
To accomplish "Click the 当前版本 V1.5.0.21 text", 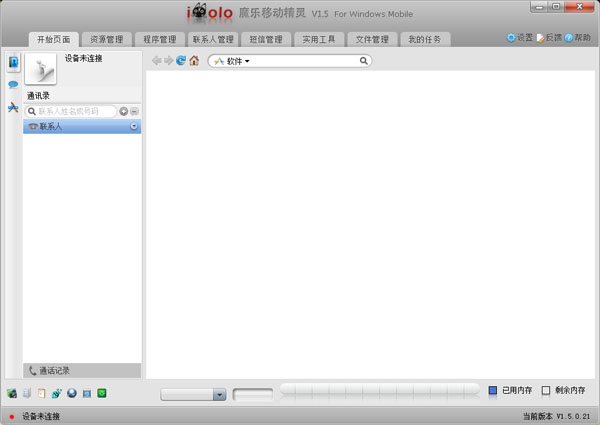I will tap(557, 416).
